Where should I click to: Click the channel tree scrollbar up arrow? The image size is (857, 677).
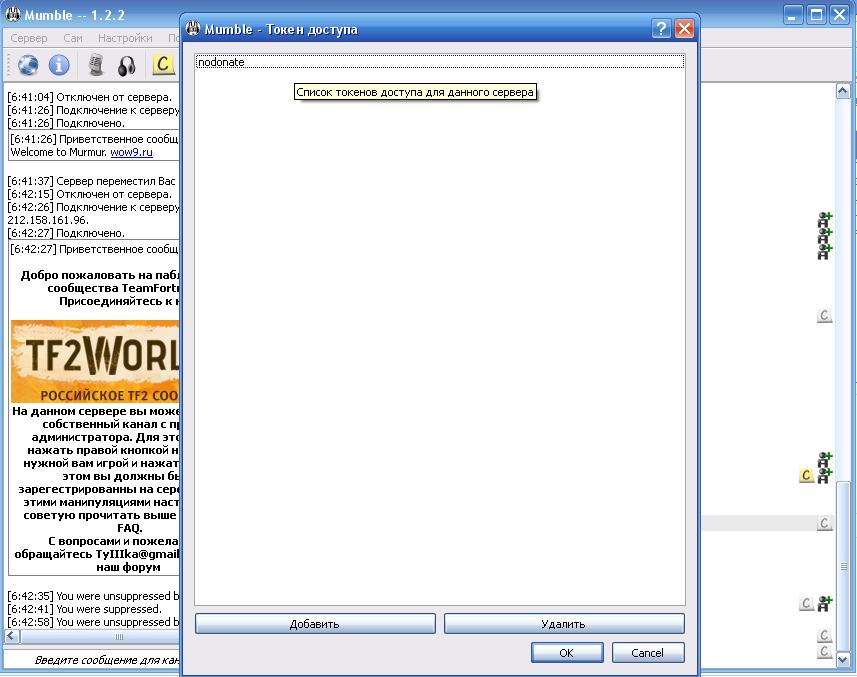tap(843, 91)
